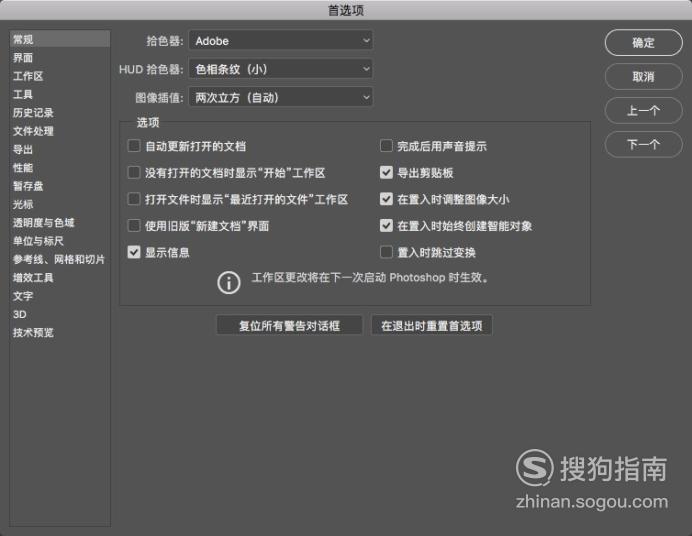The height and width of the screenshot is (536, 692).
Task: Toggle 没有打开的文档时显示"开始"工作区 checkbox
Action: [134, 172]
